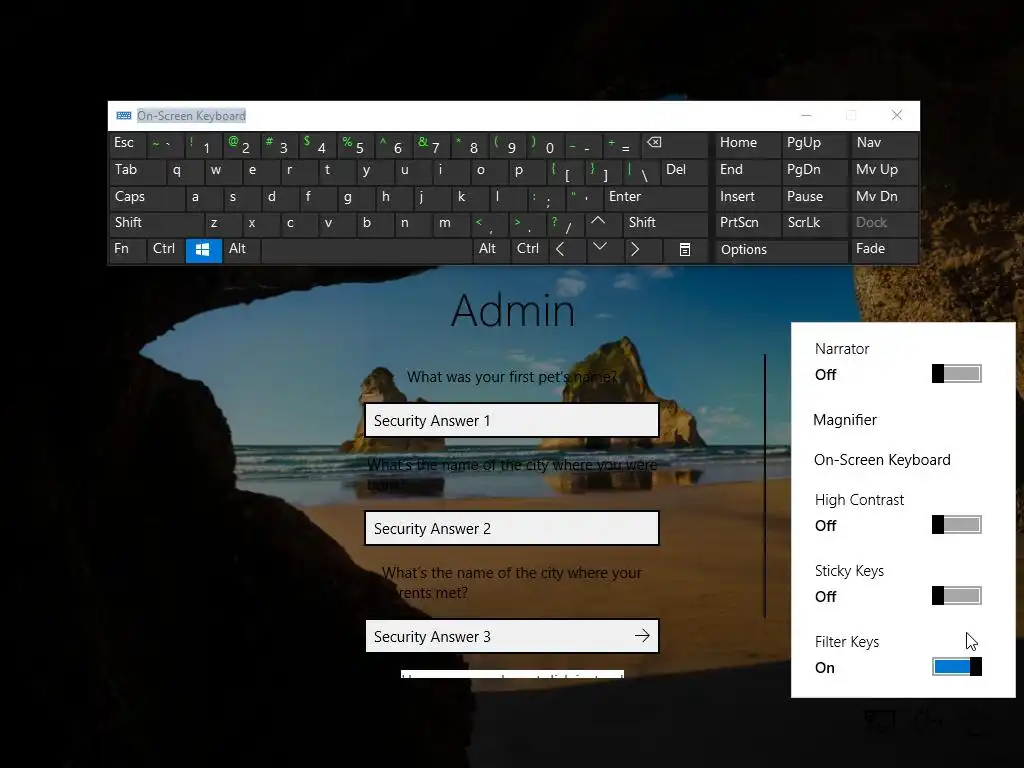Toggle the left Shift key

click(x=157, y=223)
